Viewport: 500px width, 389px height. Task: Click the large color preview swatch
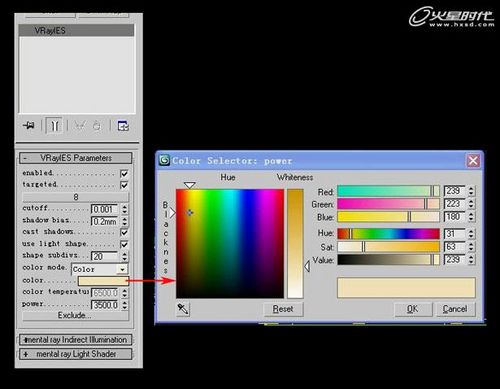406,287
